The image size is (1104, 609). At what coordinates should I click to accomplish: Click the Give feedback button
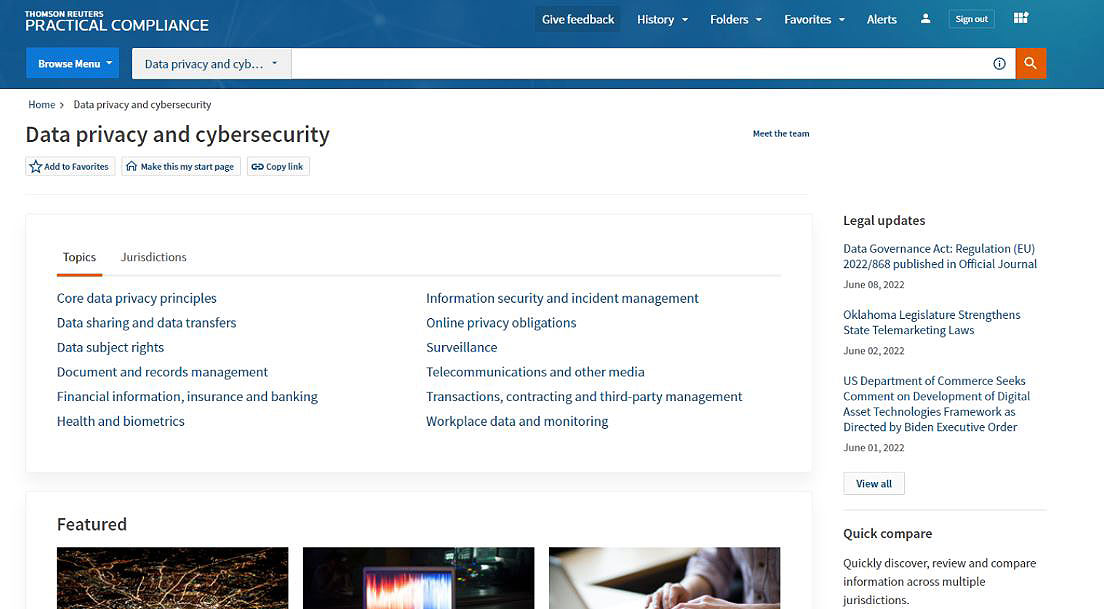(578, 19)
